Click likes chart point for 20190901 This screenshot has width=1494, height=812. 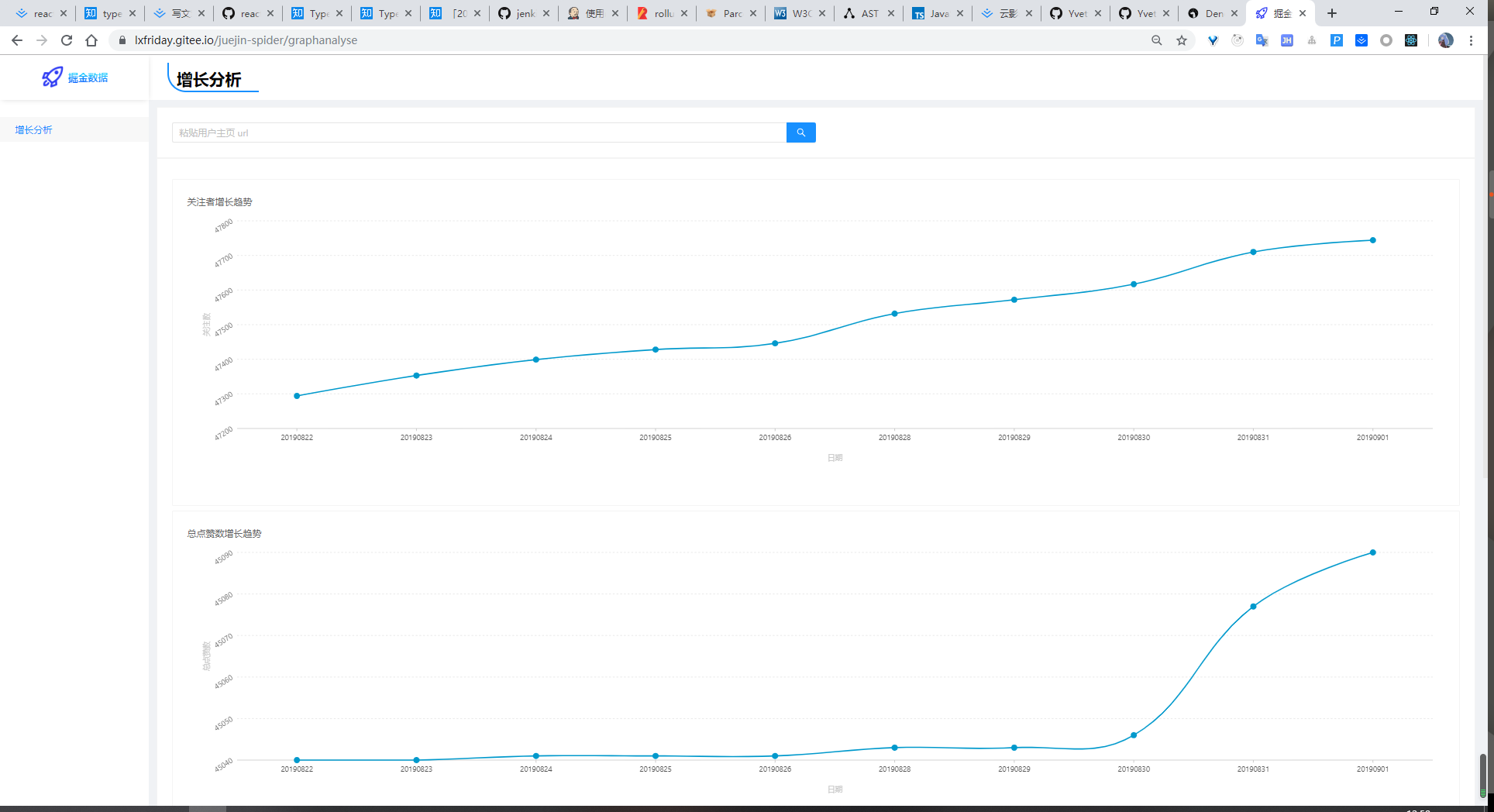1372,552
